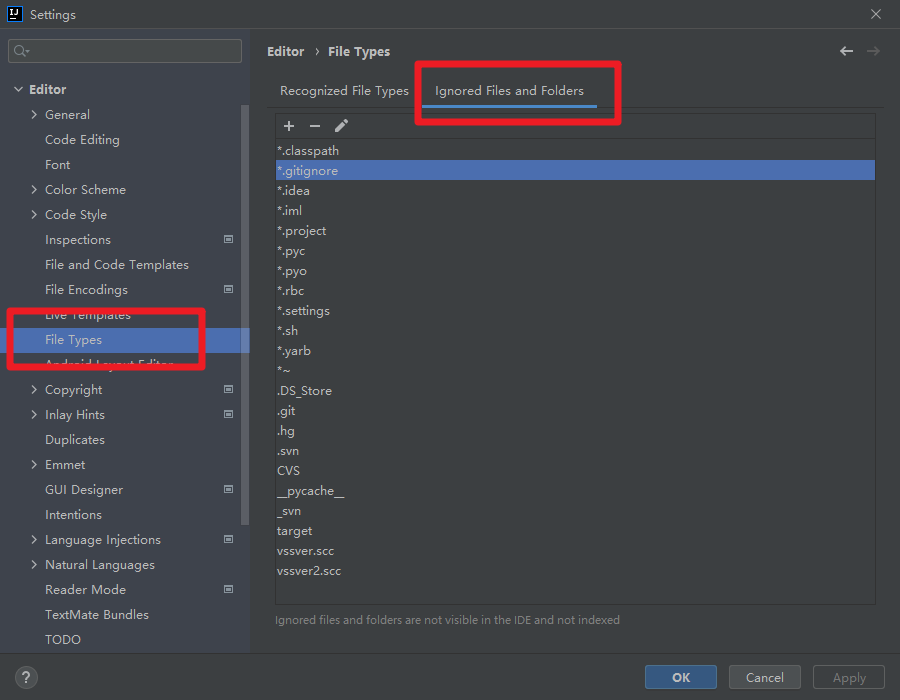Image resolution: width=900 pixels, height=700 pixels.
Task: Click the project marker beside File Encodings
Action: 228,289
